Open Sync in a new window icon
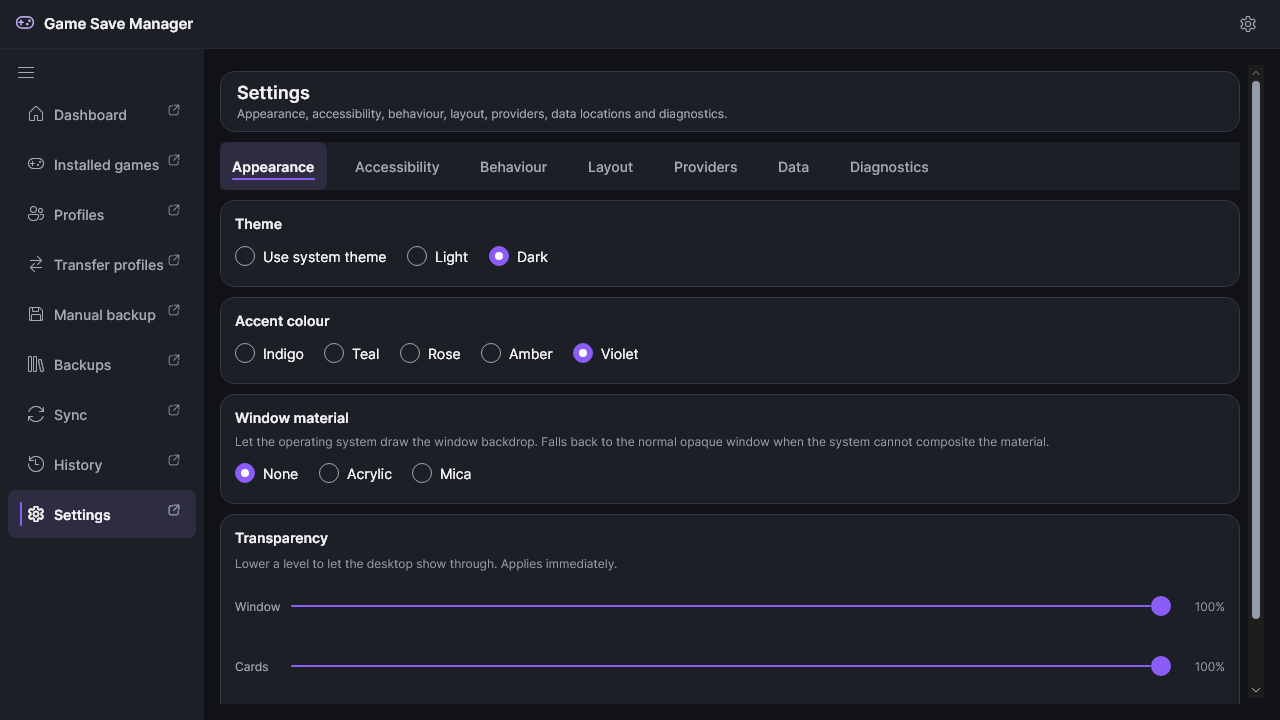The height and width of the screenshot is (720, 1280). tap(174, 410)
